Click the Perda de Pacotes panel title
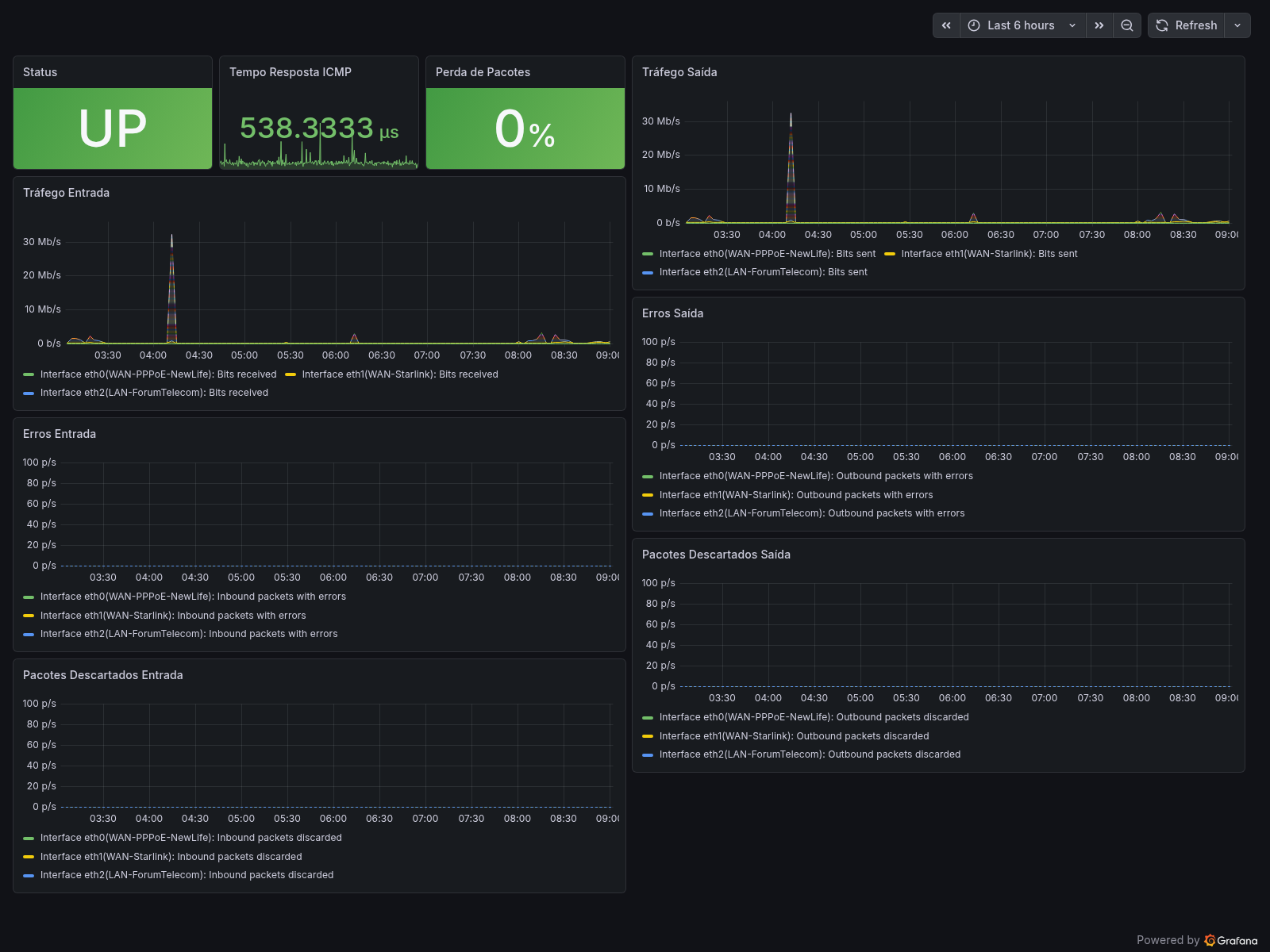The height and width of the screenshot is (952, 1270). (483, 72)
